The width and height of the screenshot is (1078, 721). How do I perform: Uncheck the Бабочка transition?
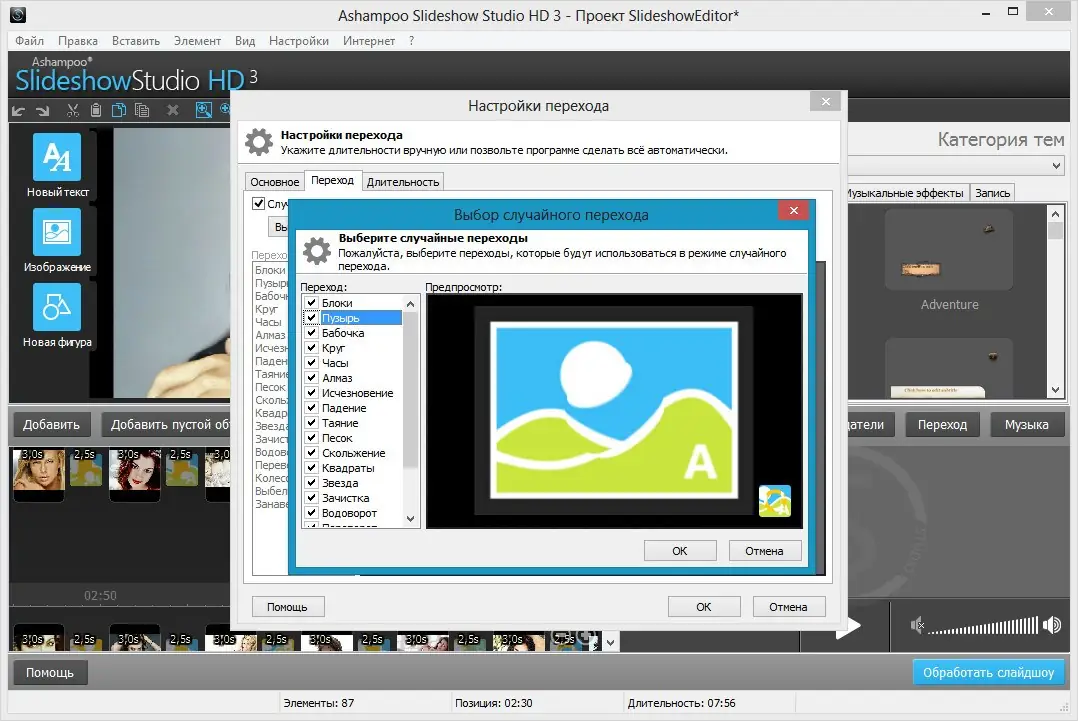(x=311, y=333)
